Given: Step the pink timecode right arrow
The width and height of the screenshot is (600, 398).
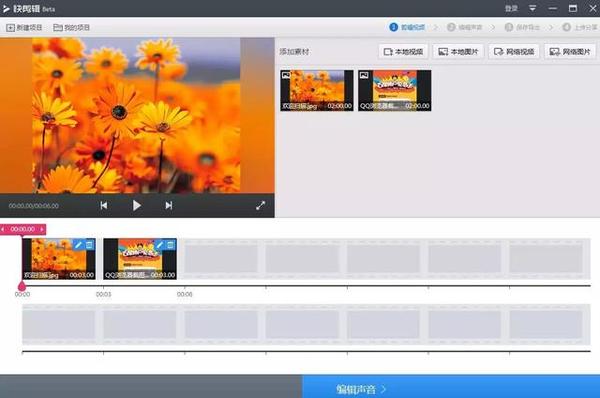Looking at the screenshot, I should pyautogui.click(x=42, y=229).
